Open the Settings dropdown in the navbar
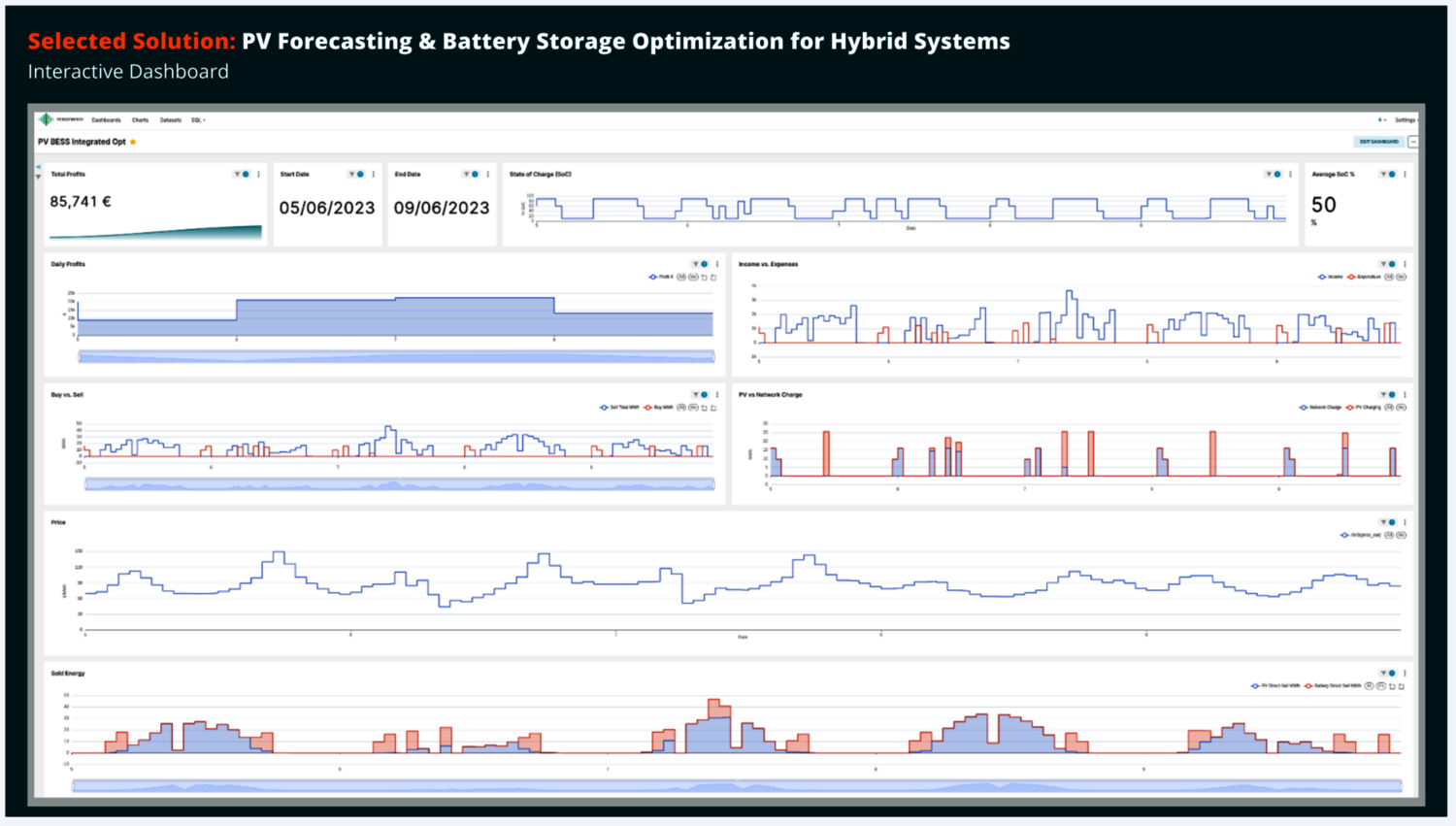Image resolution: width=1456 pixels, height=826 pixels. tap(1405, 120)
